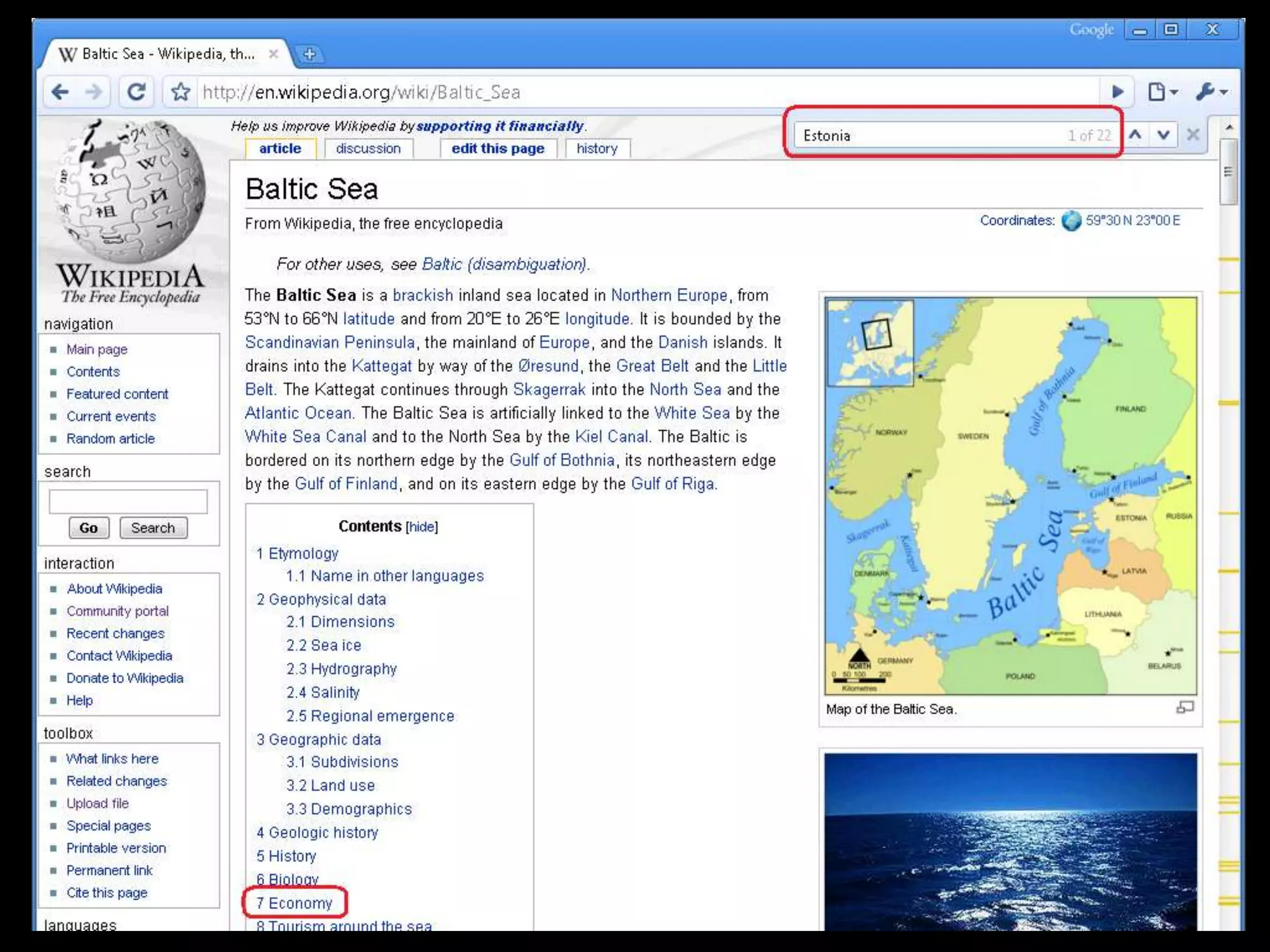Jump to 1.1 Name in other languages

tap(384, 576)
